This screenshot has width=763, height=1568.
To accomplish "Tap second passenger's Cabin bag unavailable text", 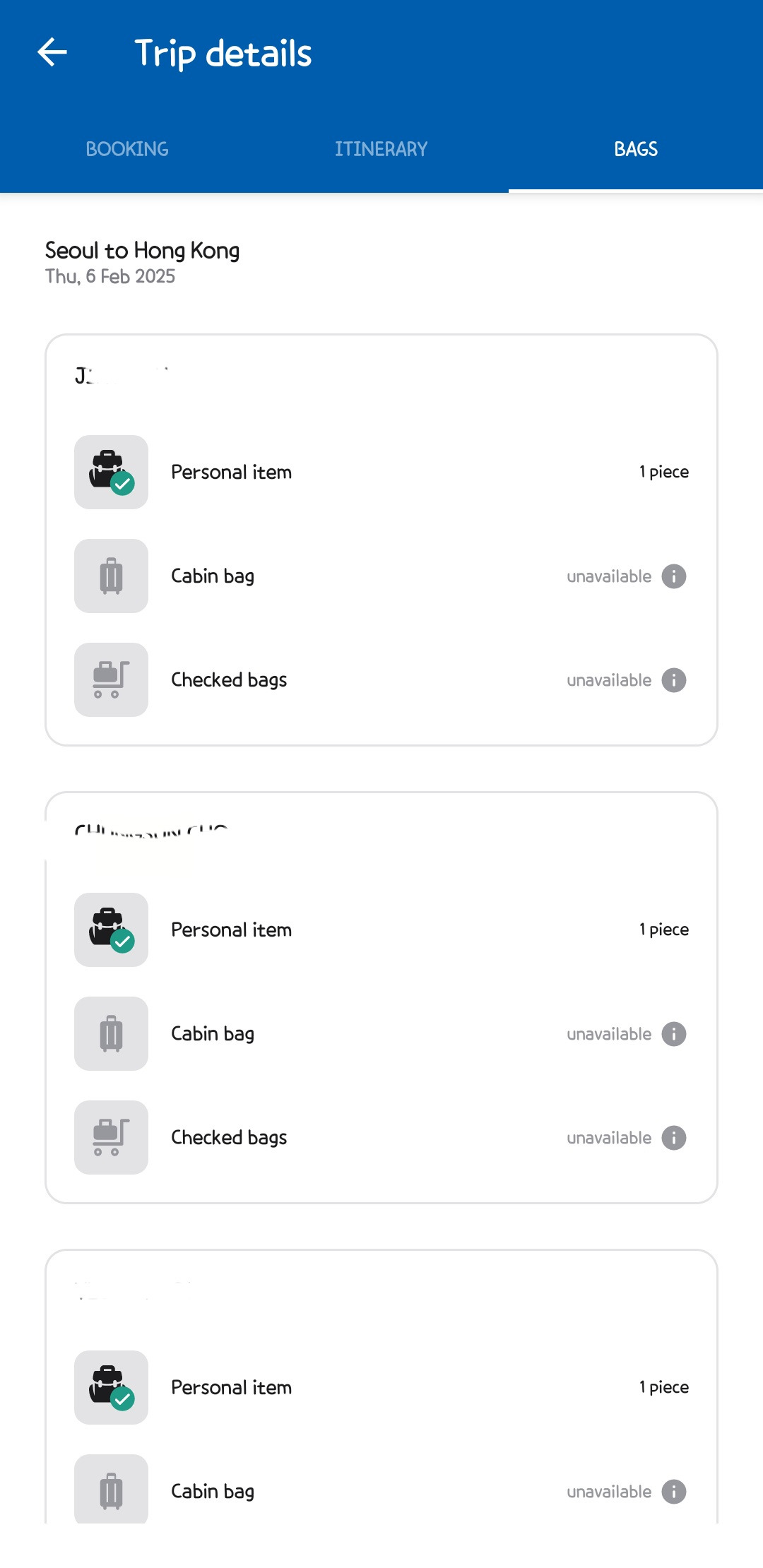I will click(x=609, y=1034).
